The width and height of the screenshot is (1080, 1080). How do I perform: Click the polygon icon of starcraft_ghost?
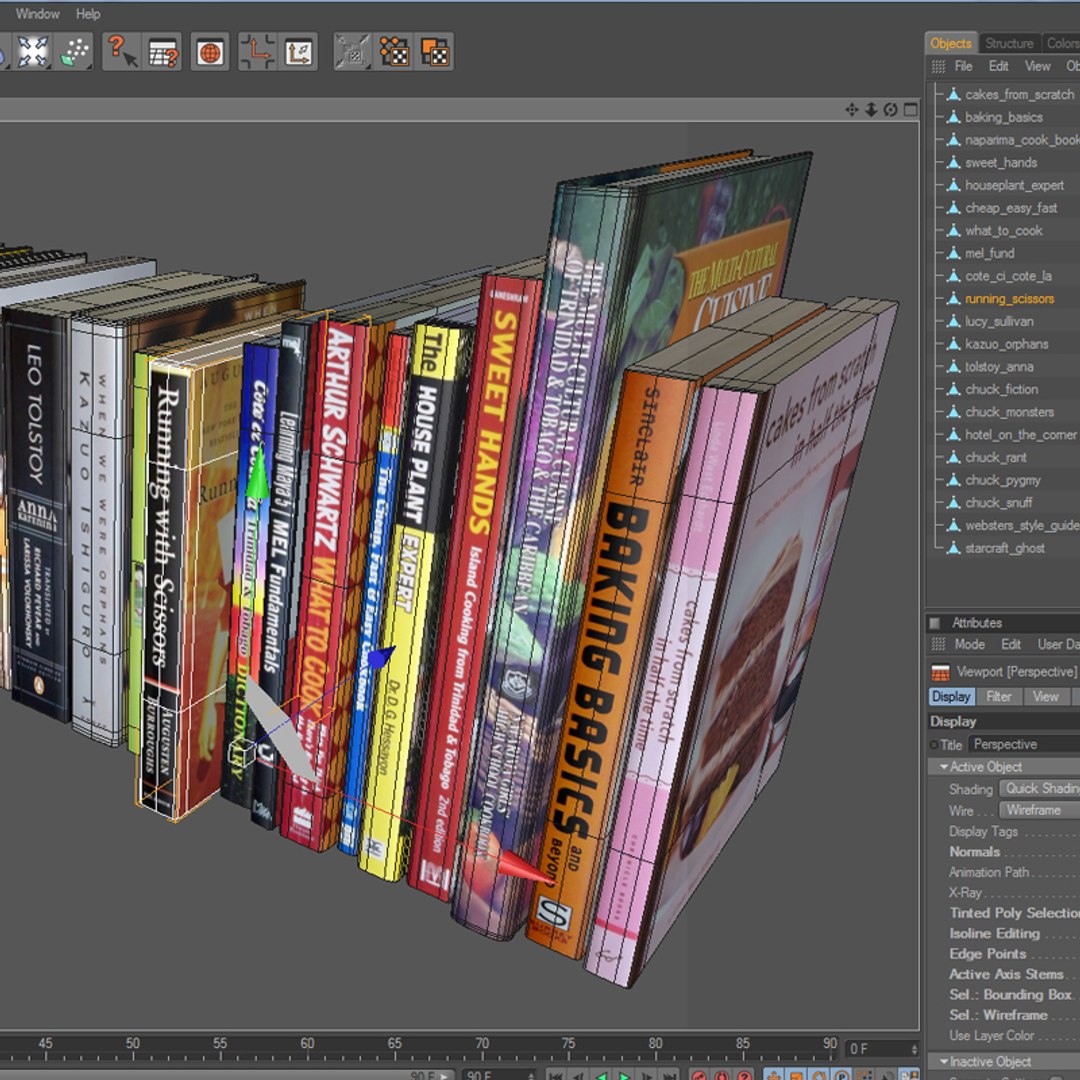(x=953, y=548)
